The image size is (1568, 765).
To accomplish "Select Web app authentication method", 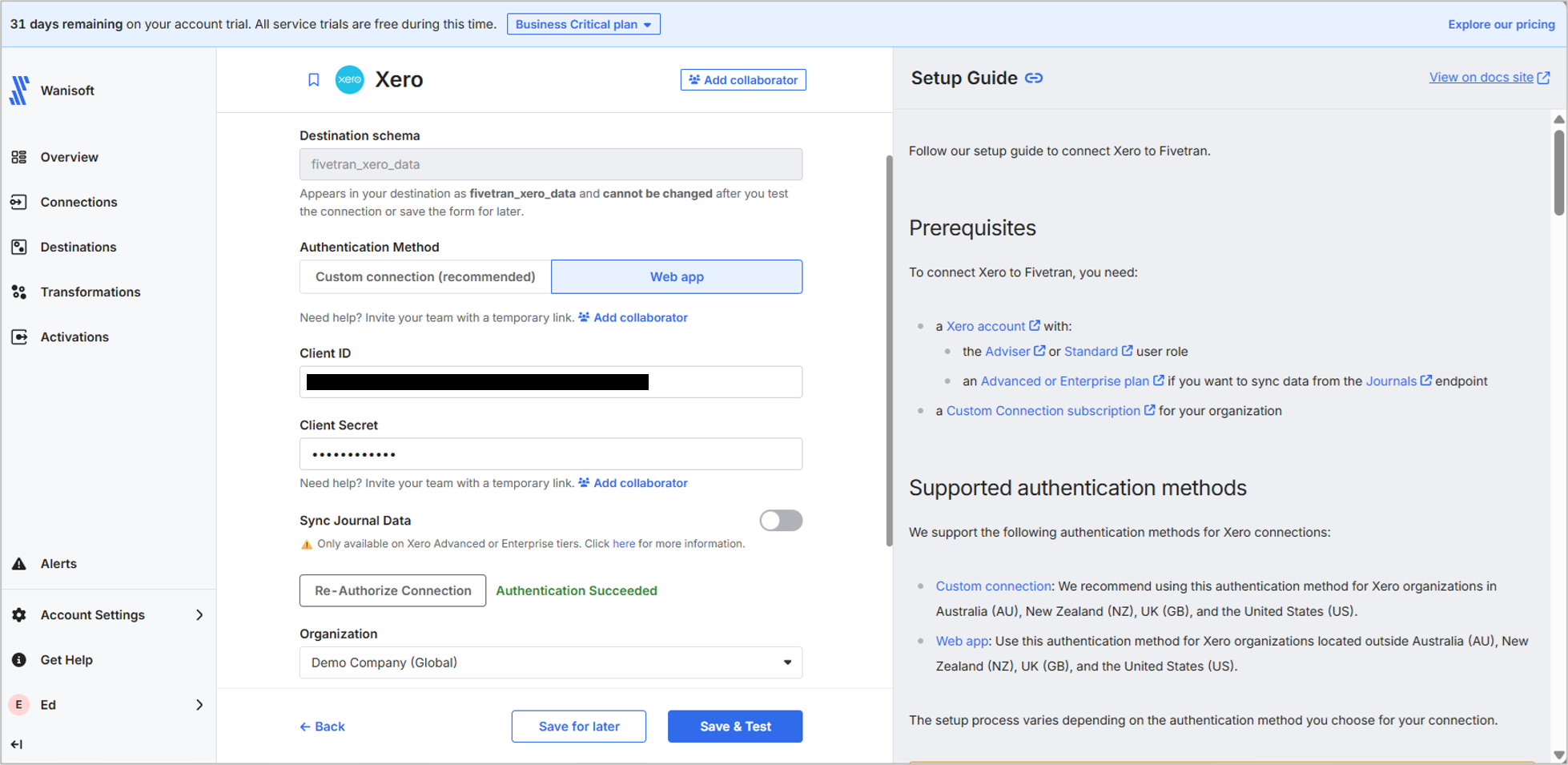I will [677, 276].
